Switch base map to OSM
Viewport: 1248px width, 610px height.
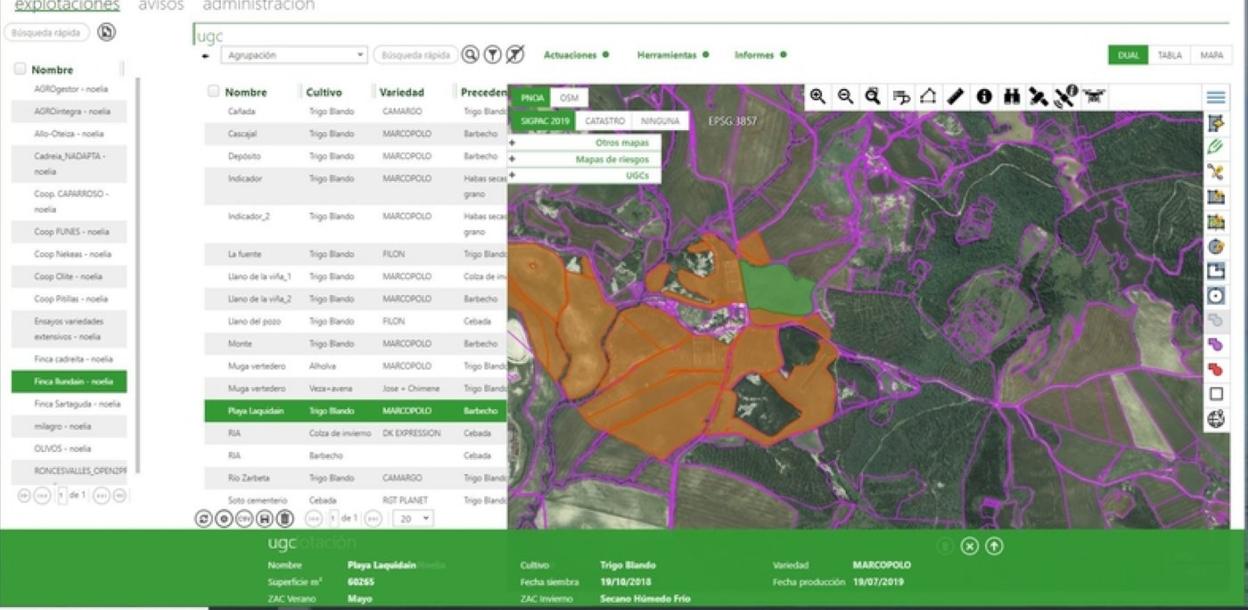(568, 97)
